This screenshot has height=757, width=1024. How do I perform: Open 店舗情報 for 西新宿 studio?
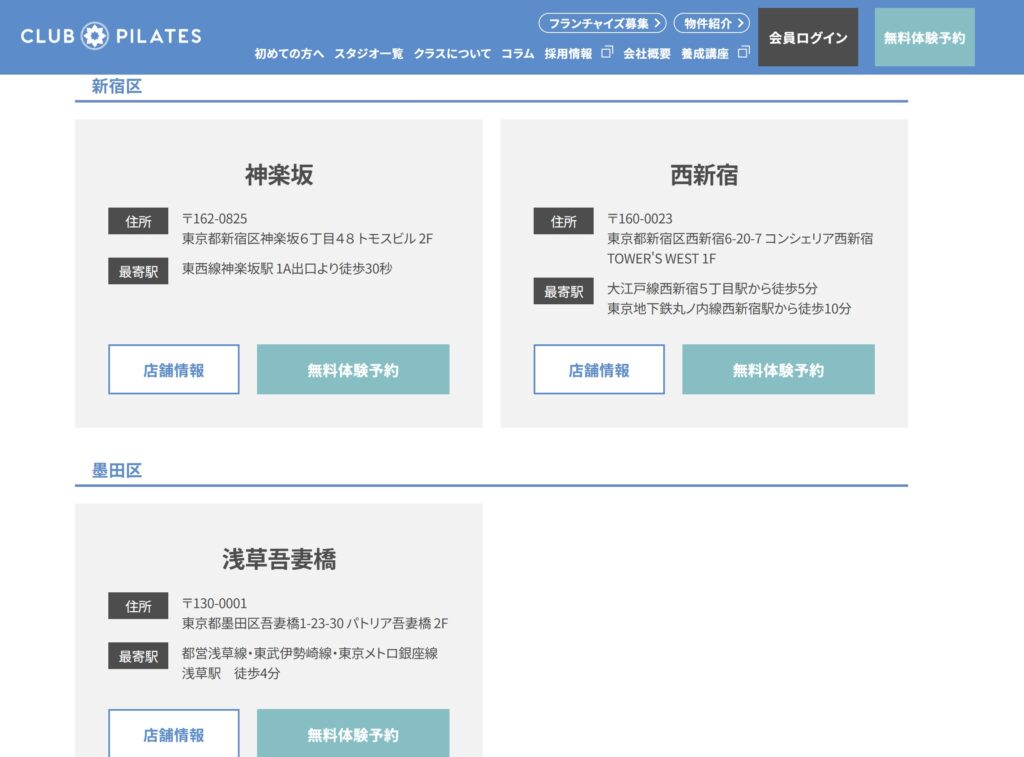599,370
